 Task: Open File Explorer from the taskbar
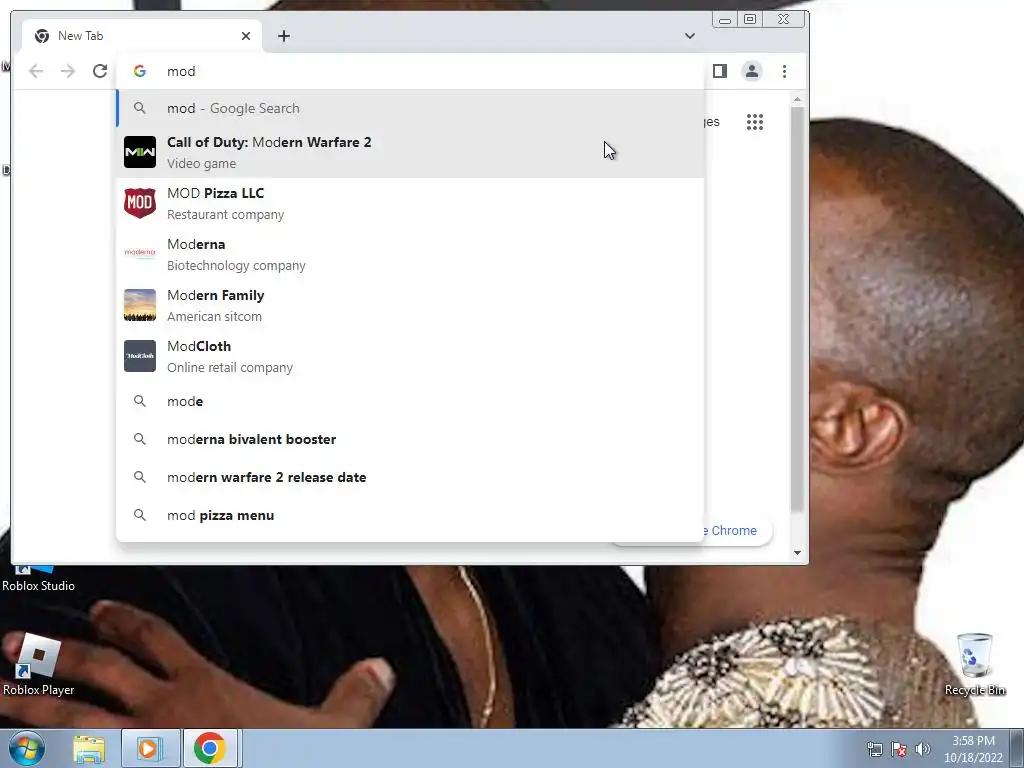click(89, 749)
